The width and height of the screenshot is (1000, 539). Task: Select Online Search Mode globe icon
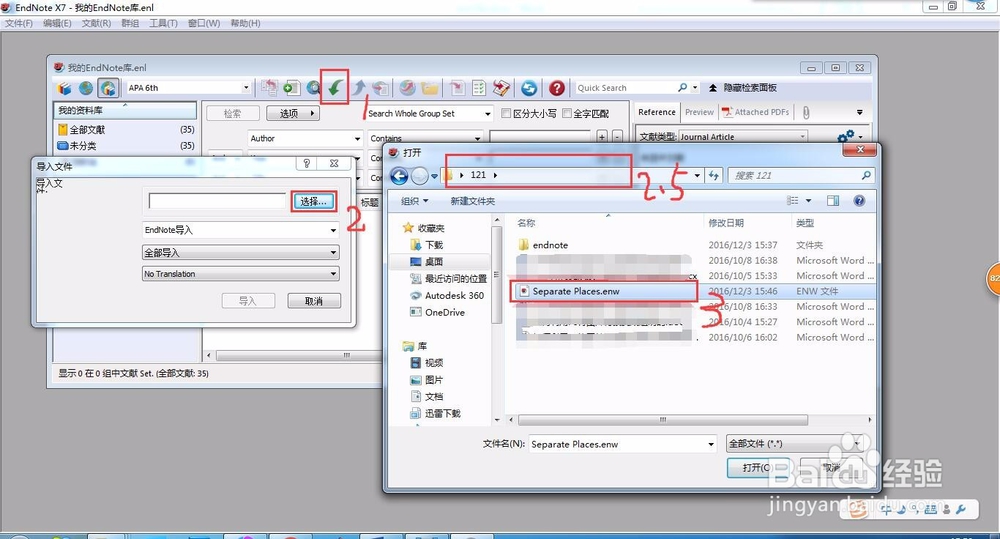[x=85, y=88]
